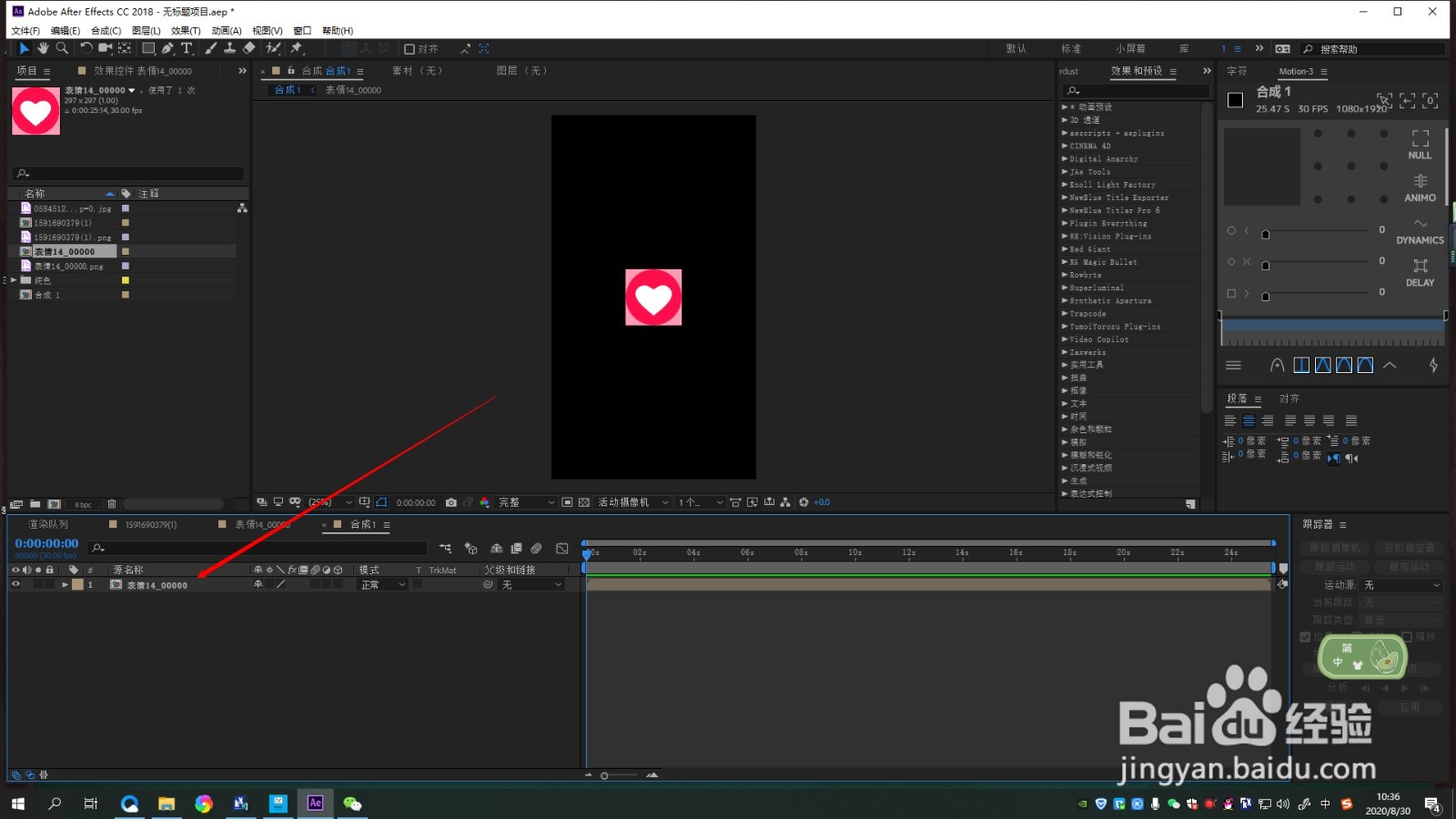This screenshot has width=1456, height=819.
Task: Click the DELAY button in Motion-3 panel
Action: pos(1420,273)
